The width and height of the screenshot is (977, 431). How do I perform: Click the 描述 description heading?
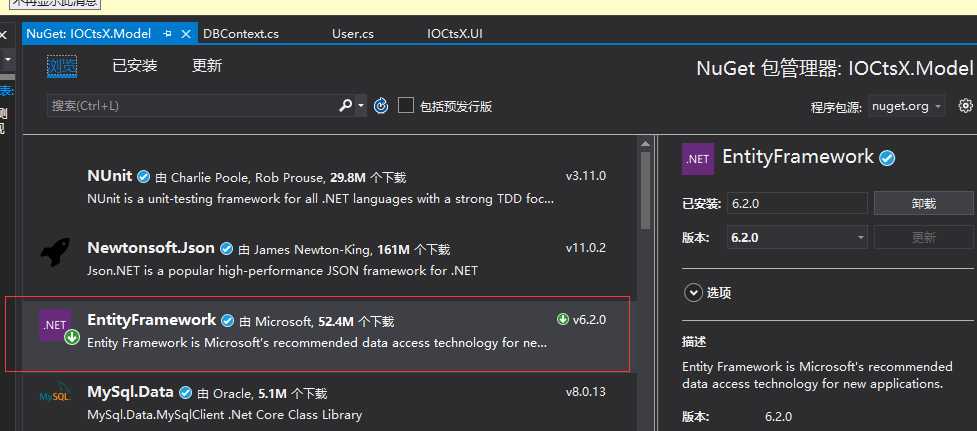click(x=694, y=342)
